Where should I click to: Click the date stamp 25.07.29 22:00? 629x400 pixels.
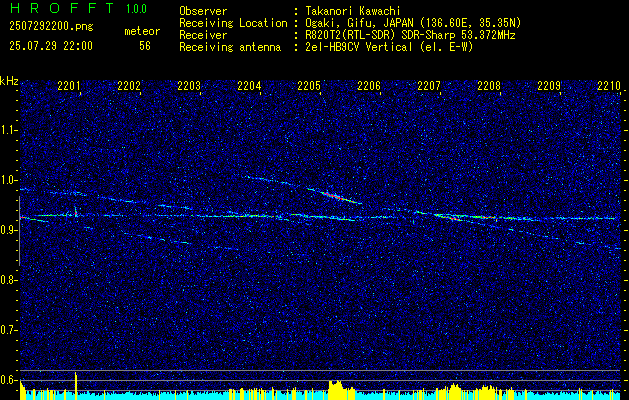click(51, 46)
